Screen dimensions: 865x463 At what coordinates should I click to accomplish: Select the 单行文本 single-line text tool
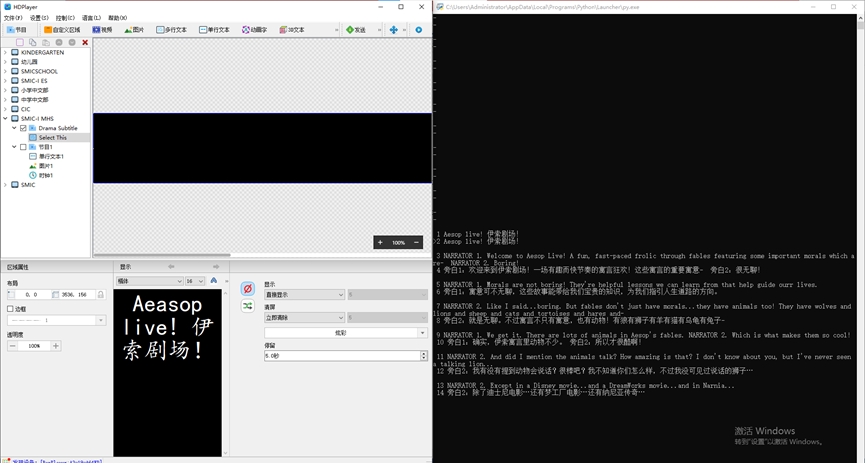[x=214, y=30]
